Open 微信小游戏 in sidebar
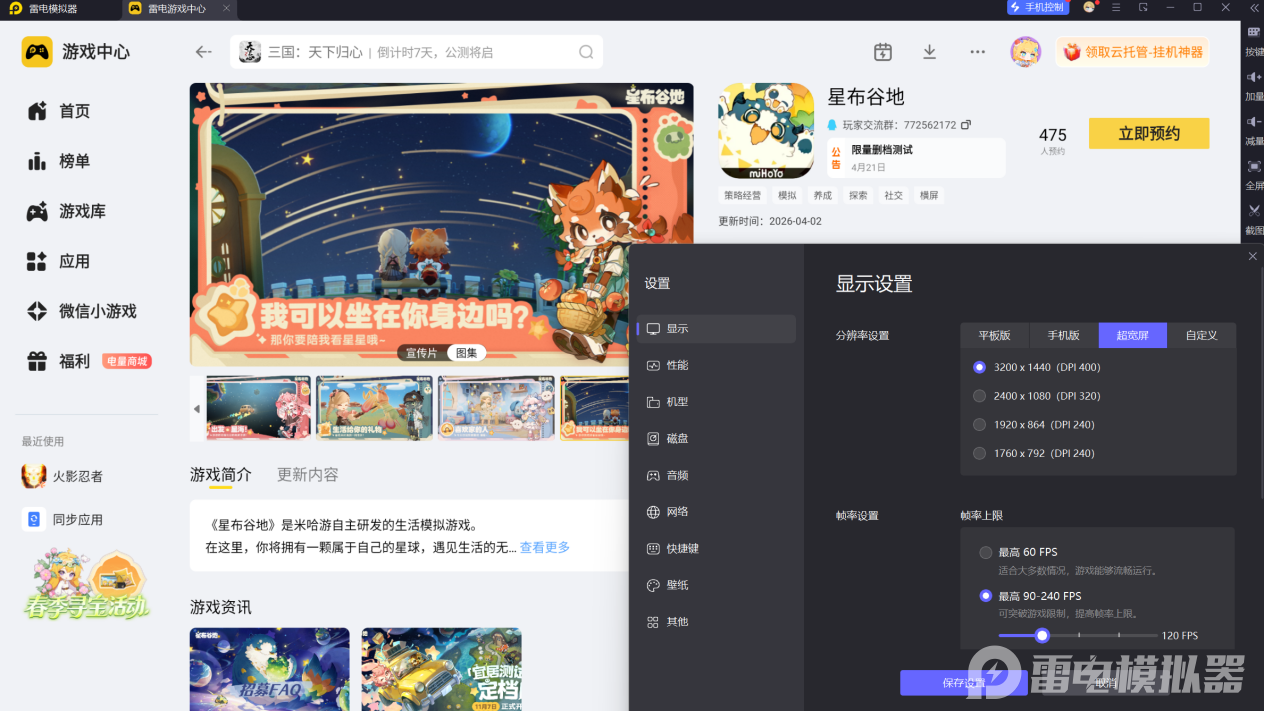The image size is (1264, 711). click(x=82, y=311)
